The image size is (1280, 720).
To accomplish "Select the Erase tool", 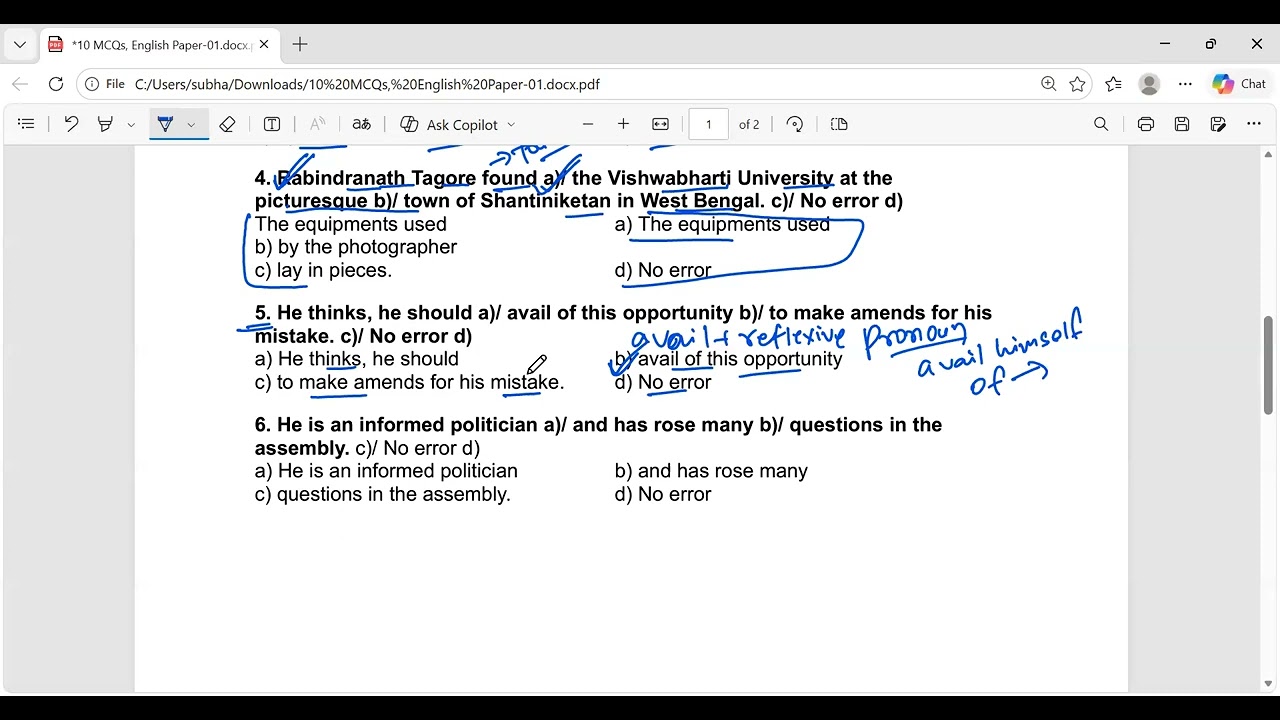I will tap(227, 124).
